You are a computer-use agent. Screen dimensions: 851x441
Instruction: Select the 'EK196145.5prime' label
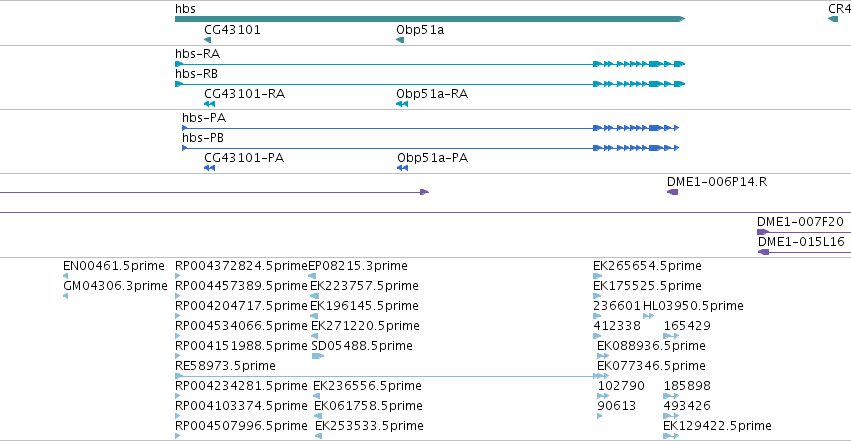[364, 306]
